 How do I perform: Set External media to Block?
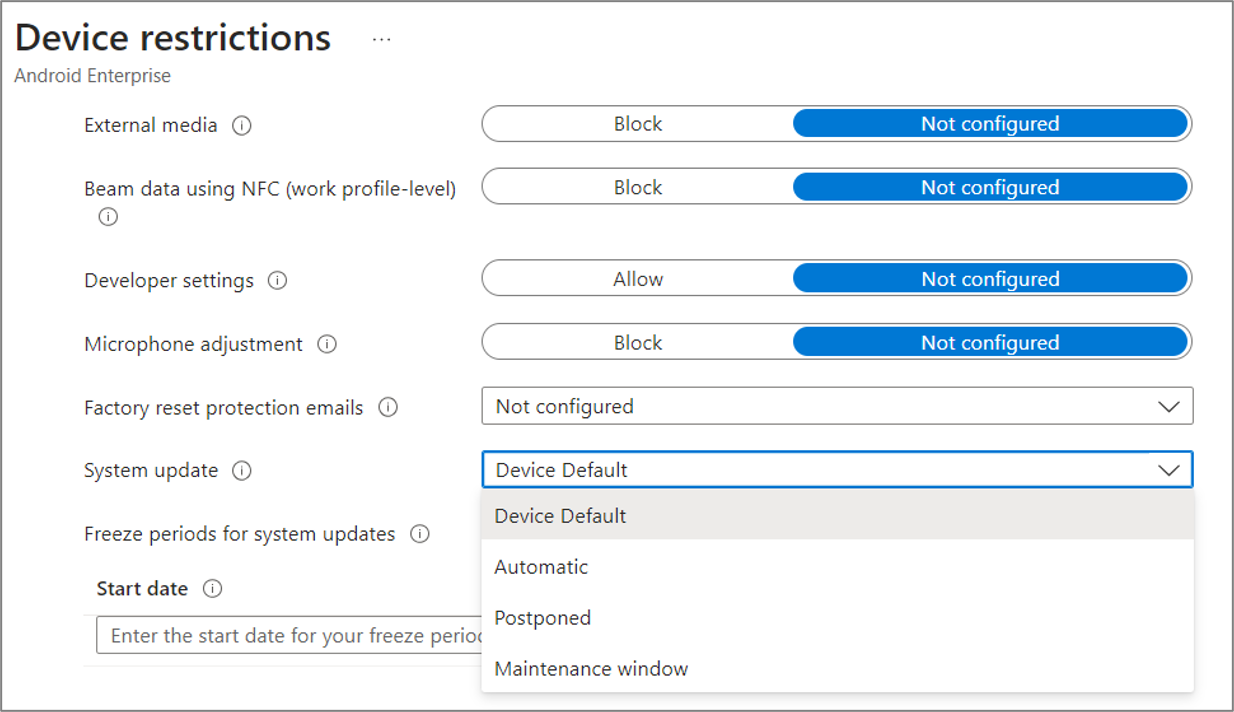(x=638, y=124)
